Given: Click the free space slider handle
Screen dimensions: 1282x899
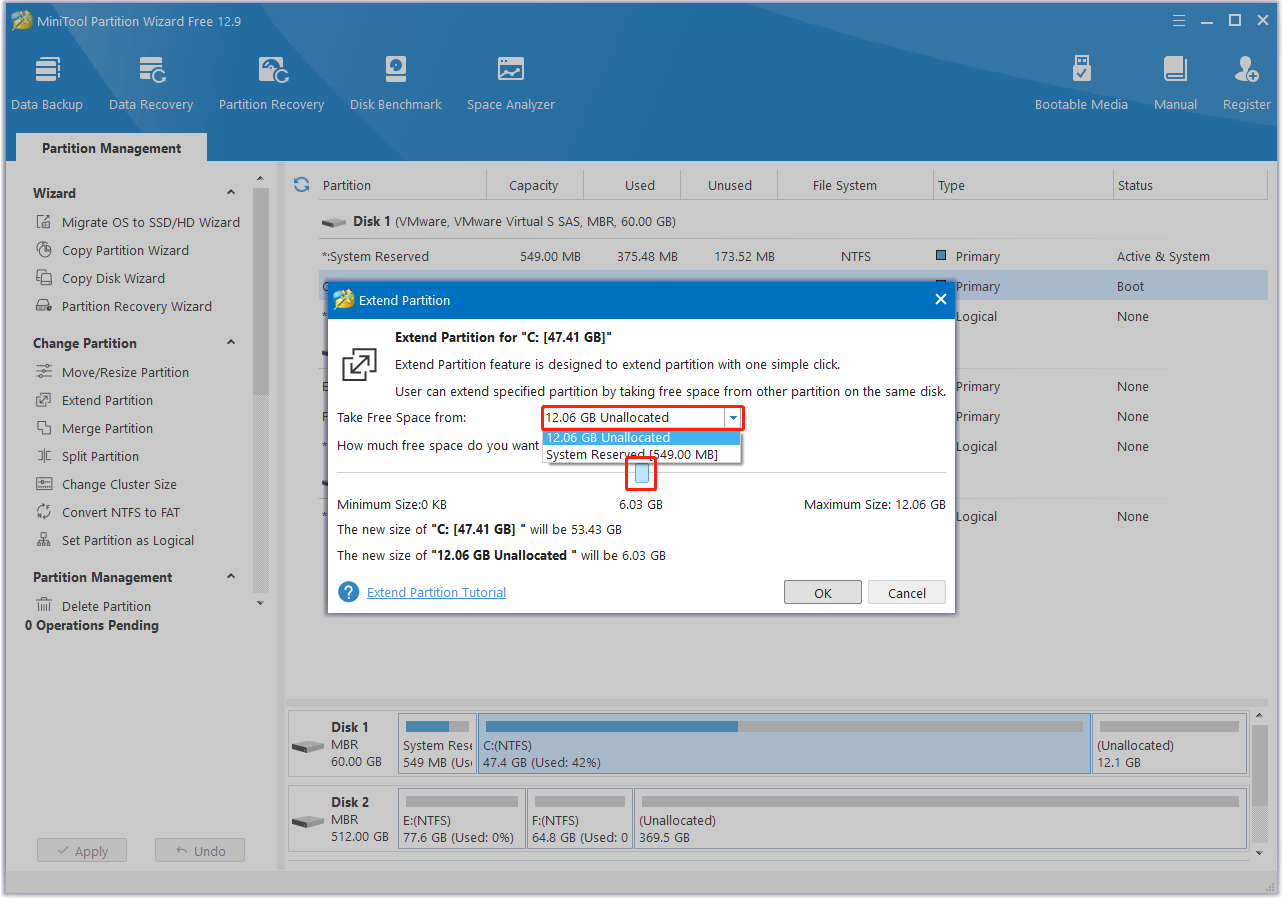Looking at the screenshot, I should pos(642,473).
